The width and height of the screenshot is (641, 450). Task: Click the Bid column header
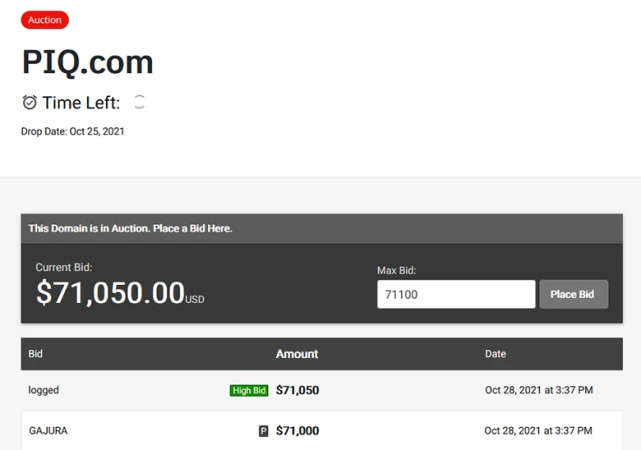(36, 354)
